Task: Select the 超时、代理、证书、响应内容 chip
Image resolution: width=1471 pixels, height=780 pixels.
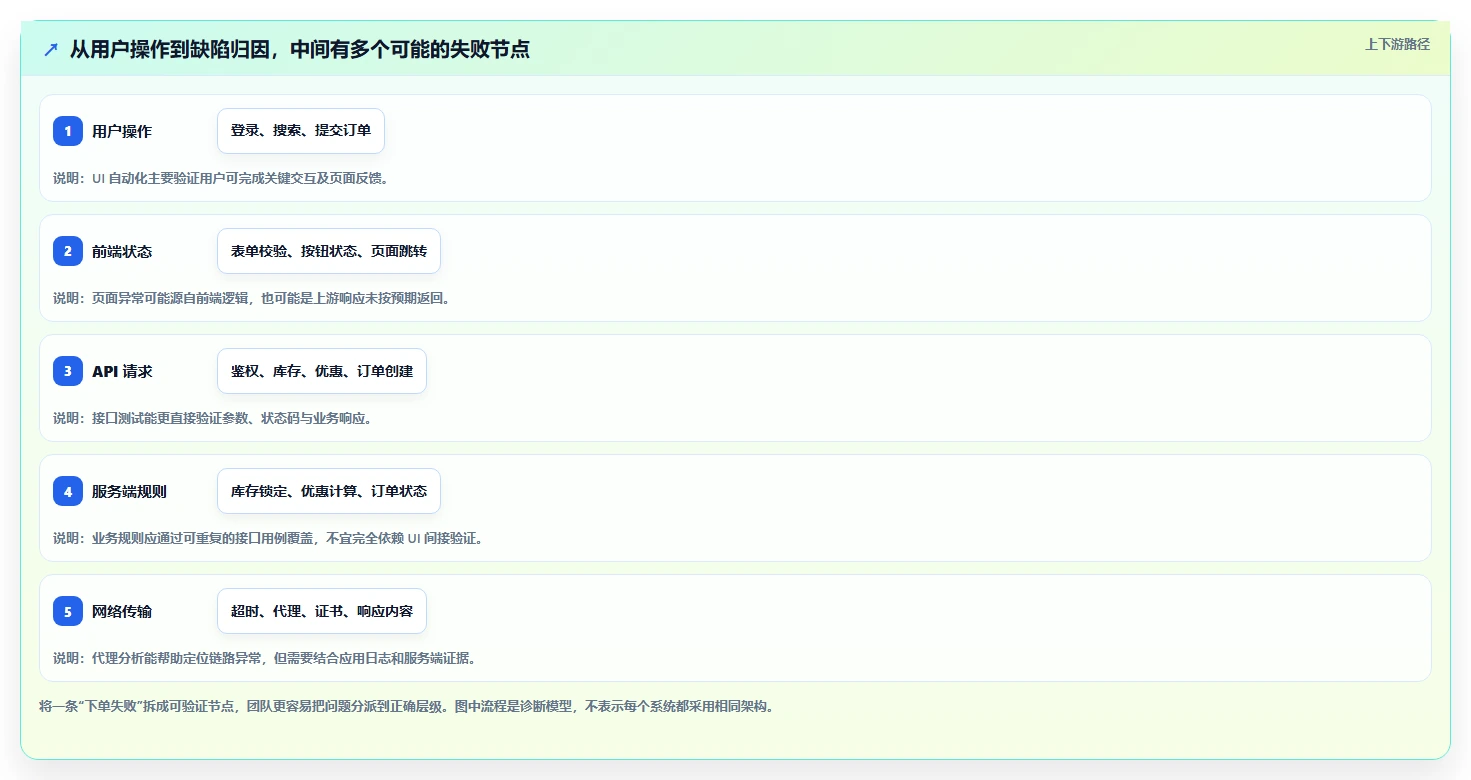Action: [x=322, y=611]
